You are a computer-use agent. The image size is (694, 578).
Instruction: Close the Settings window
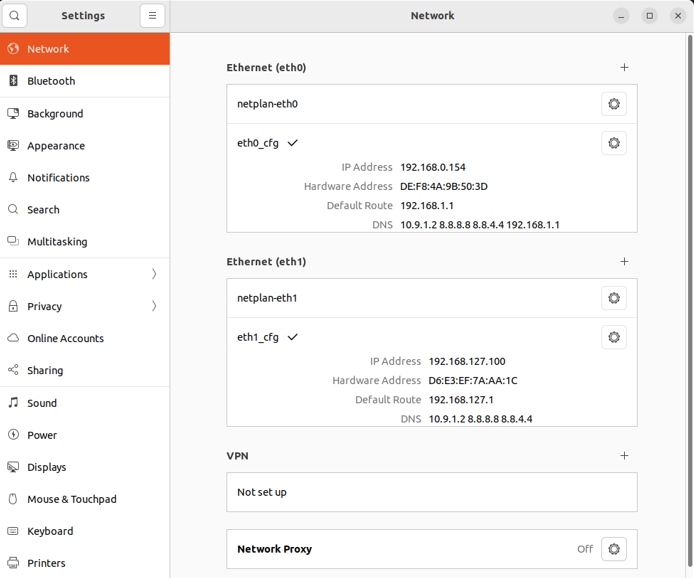pyautogui.click(x=678, y=16)
